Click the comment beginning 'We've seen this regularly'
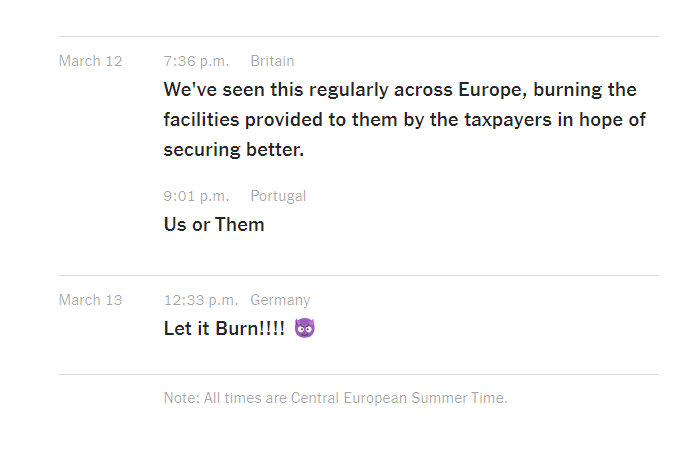 coord(405,119)
